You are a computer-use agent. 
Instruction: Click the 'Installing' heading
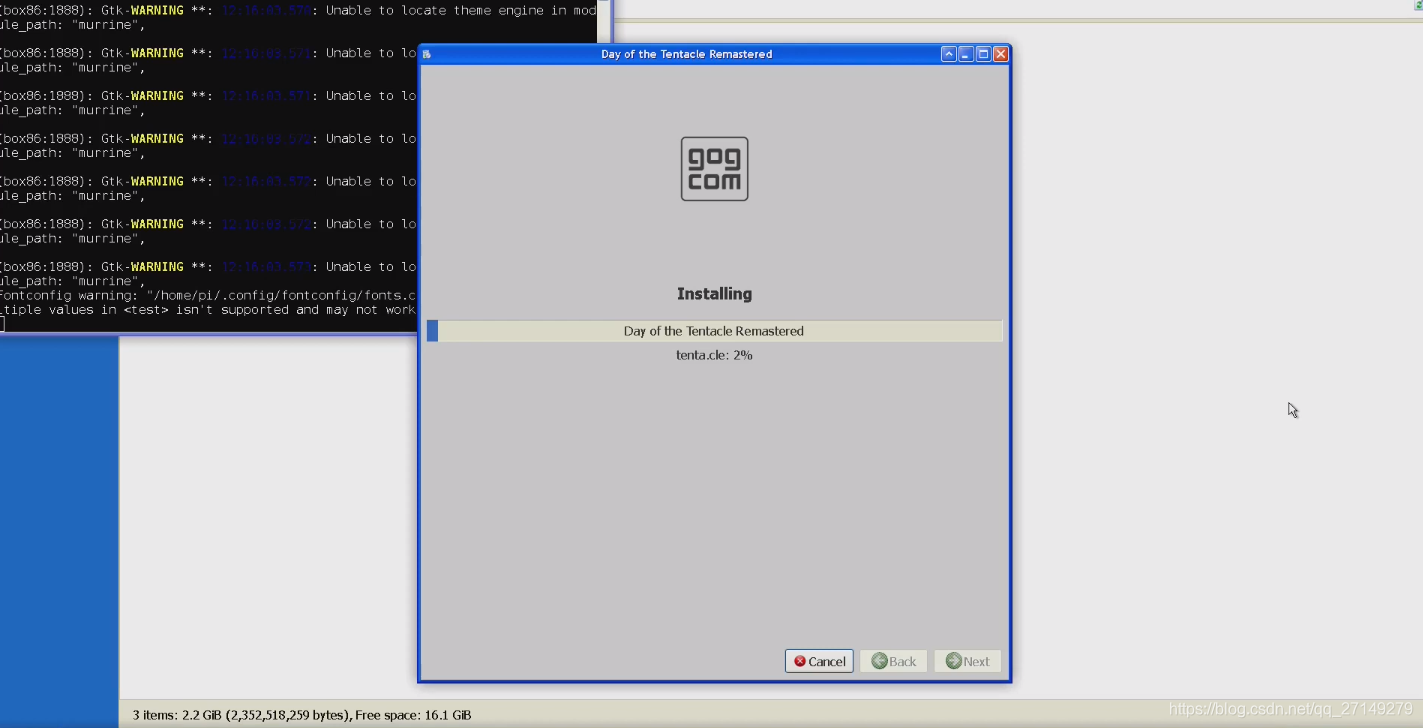714,294
